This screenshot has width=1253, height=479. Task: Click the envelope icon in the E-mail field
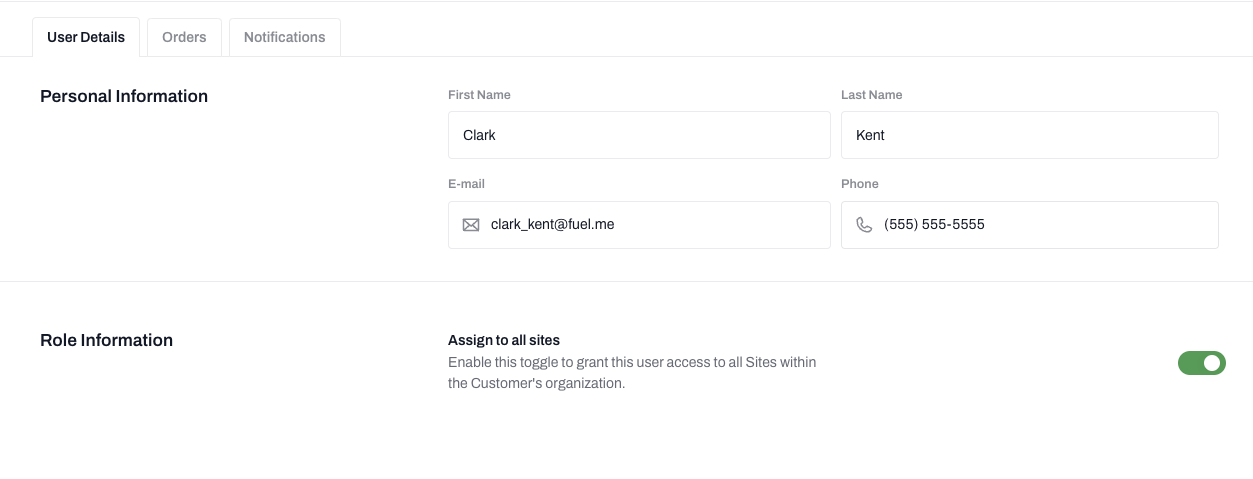[471, 225]
